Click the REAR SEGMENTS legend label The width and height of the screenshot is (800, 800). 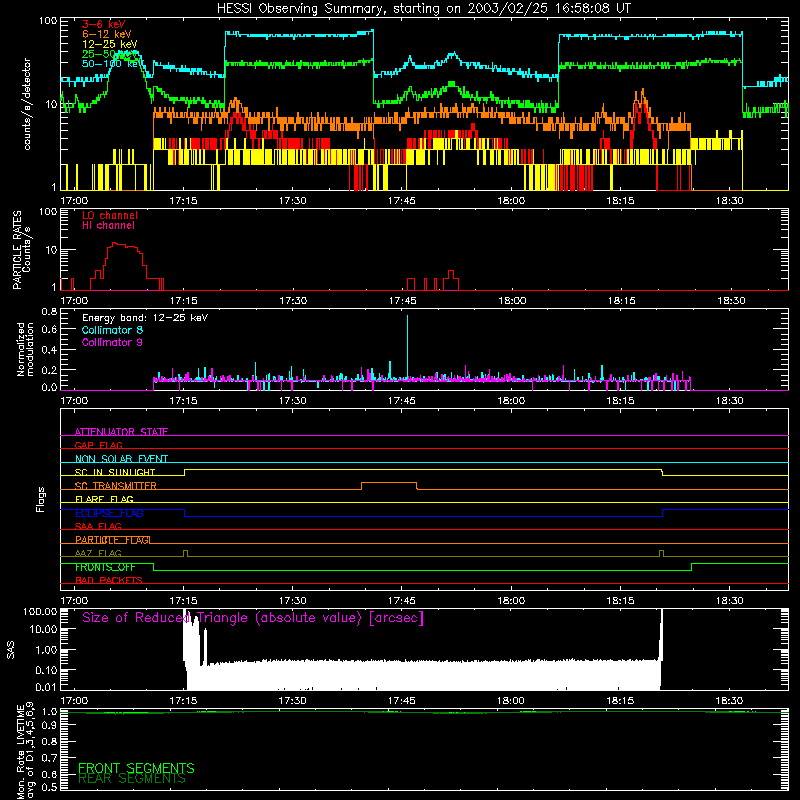point(132,779)
